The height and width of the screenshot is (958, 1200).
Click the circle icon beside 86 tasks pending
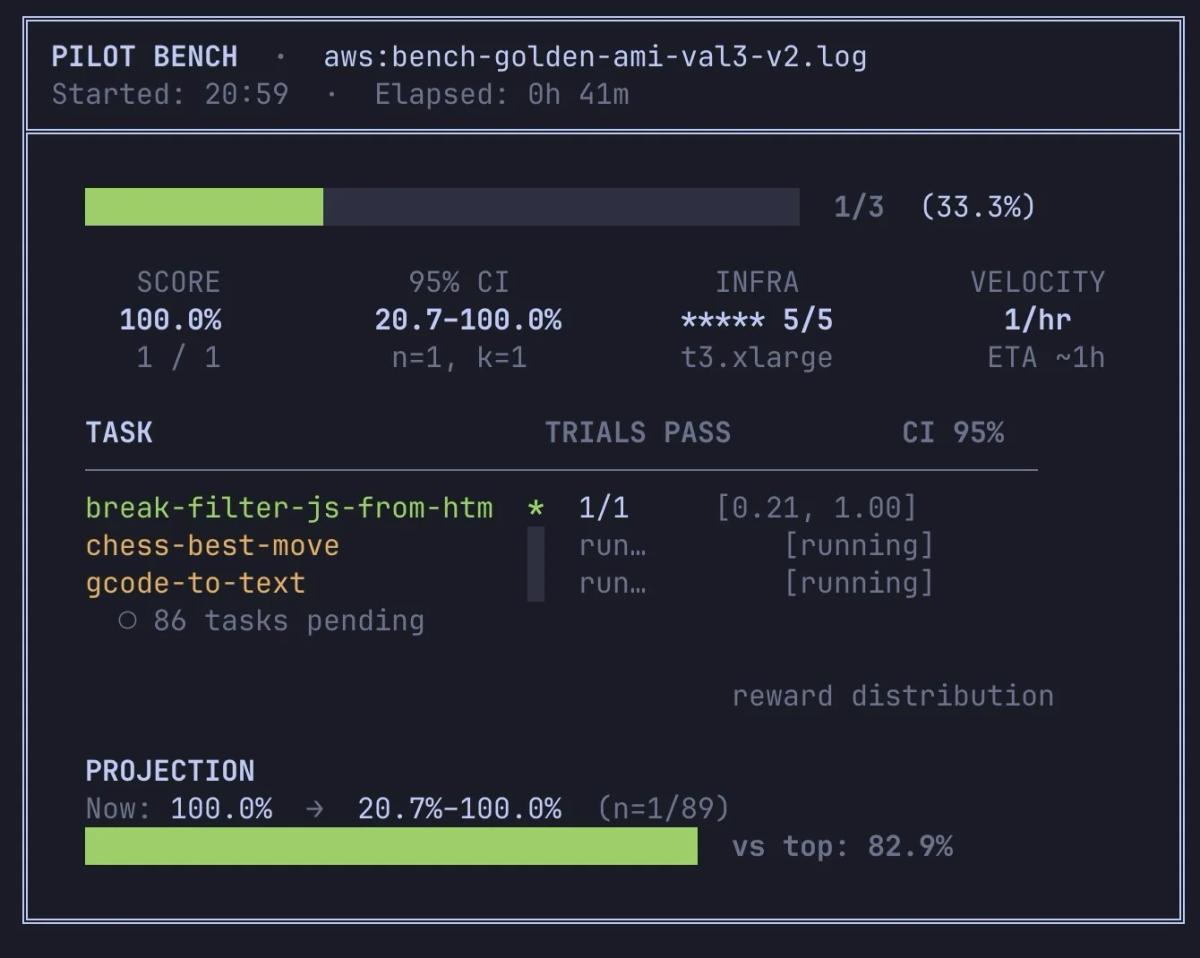(x=127, y=621)
